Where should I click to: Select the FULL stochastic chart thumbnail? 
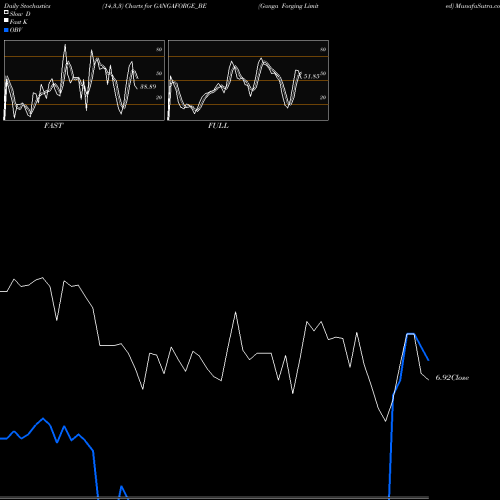[248, 80]
